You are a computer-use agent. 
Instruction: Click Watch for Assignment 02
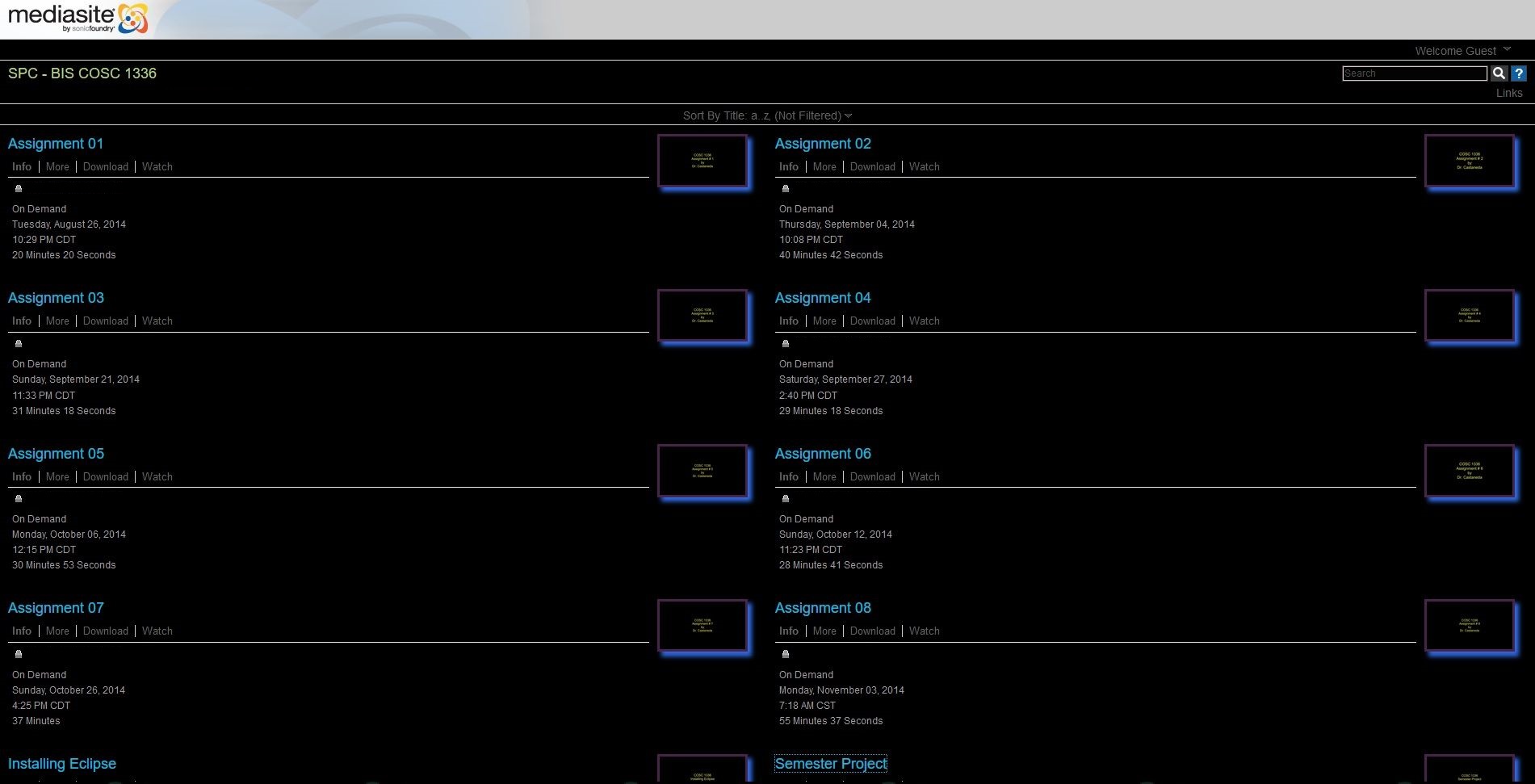coord(925,166)
